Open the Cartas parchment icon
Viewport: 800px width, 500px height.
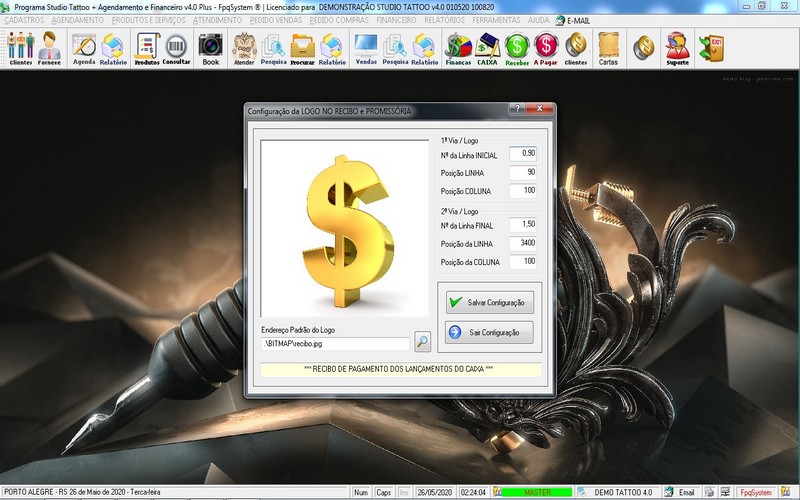608,48
